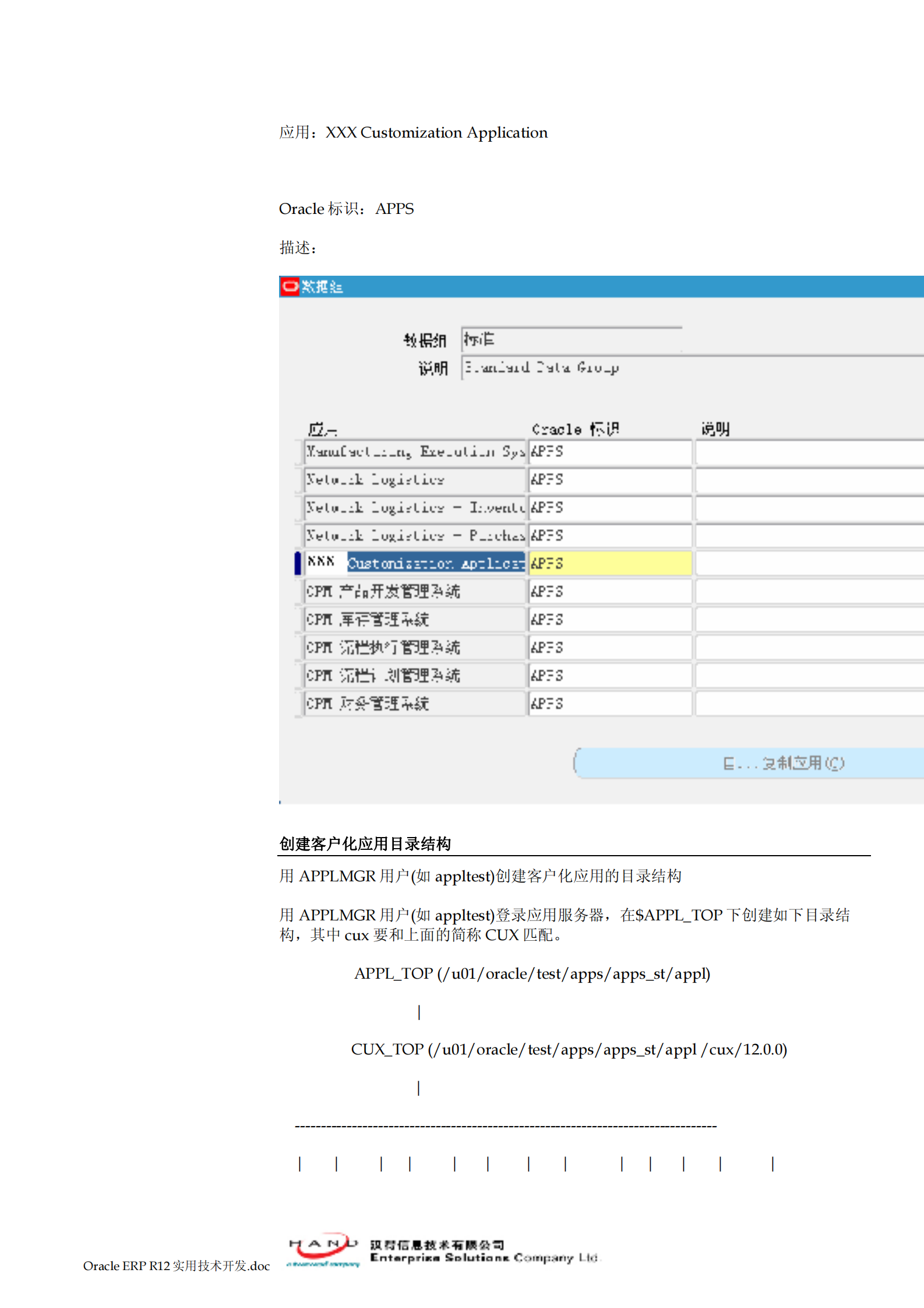Image resolution: width=924 pixels, height=1308 pixels.
Task: Click the red Oracle icon in the form title bar
Action: 290,287
